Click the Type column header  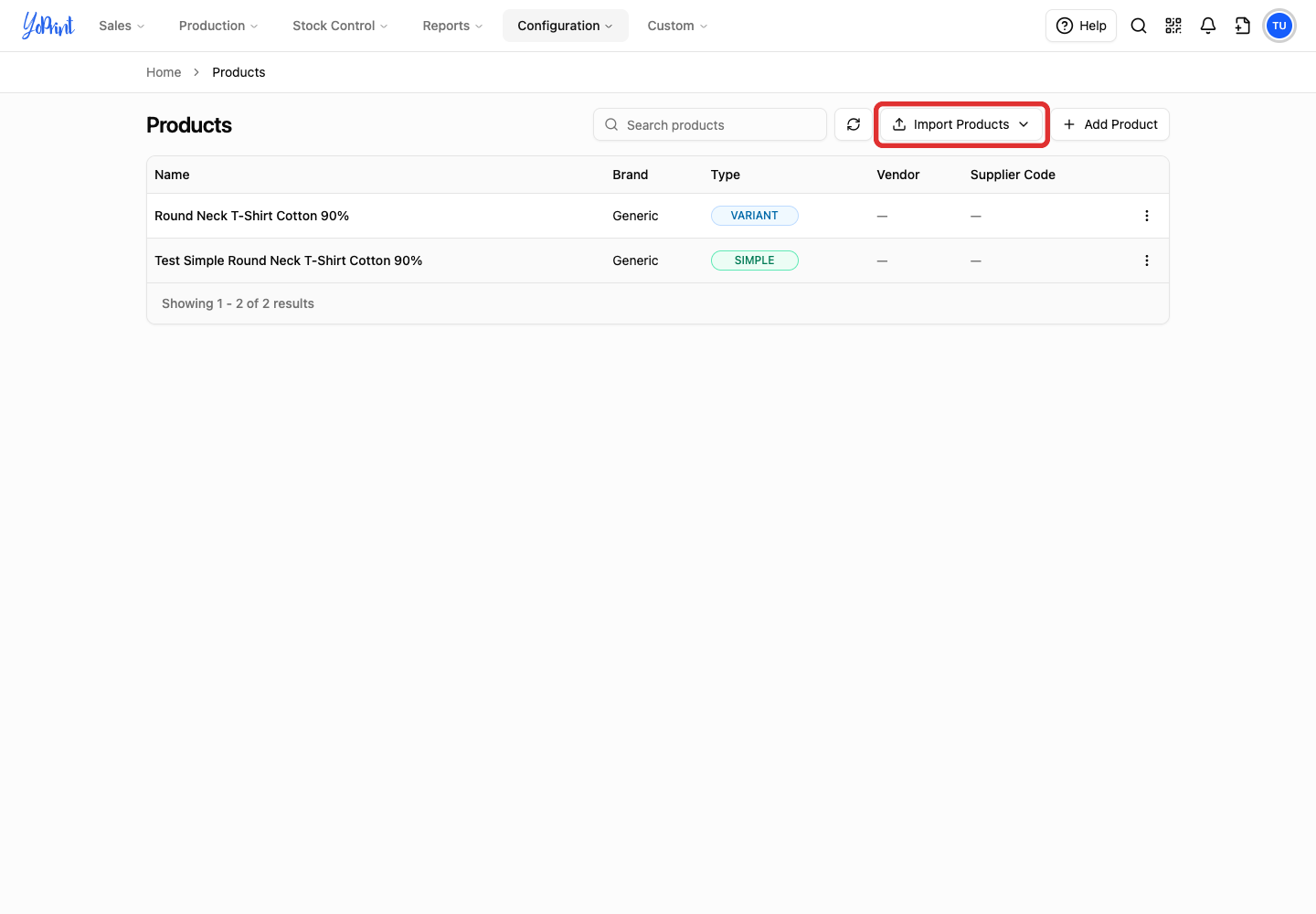726,175
